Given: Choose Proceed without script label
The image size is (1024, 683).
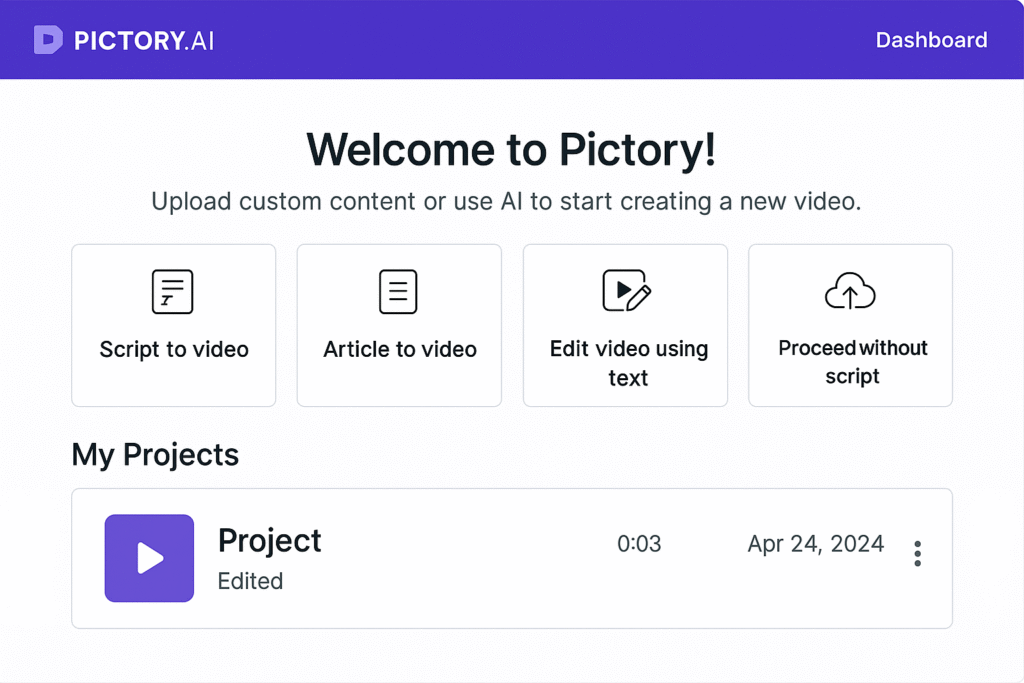Looking at the screenshot, I should point(852,362).
